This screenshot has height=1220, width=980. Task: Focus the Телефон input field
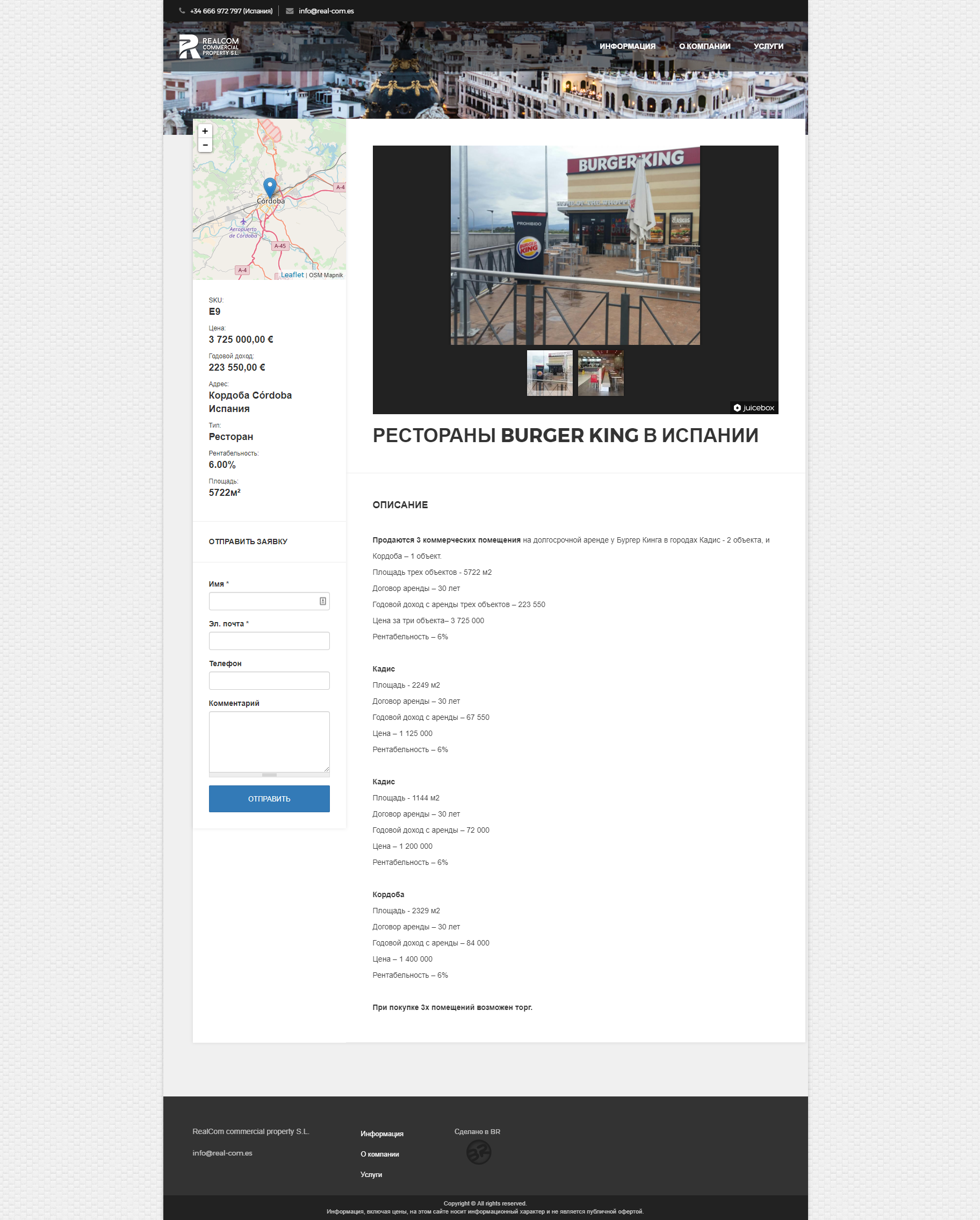pos(269,680)
